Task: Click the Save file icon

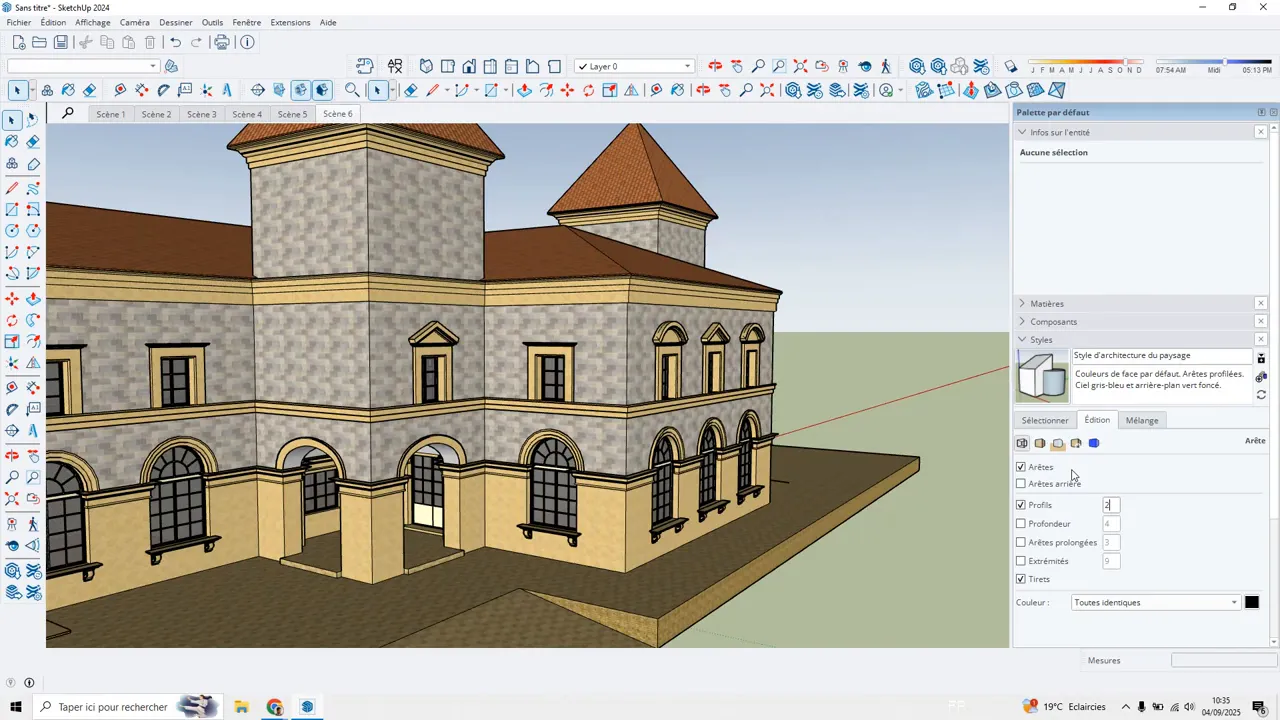Action: pos(61,42)
